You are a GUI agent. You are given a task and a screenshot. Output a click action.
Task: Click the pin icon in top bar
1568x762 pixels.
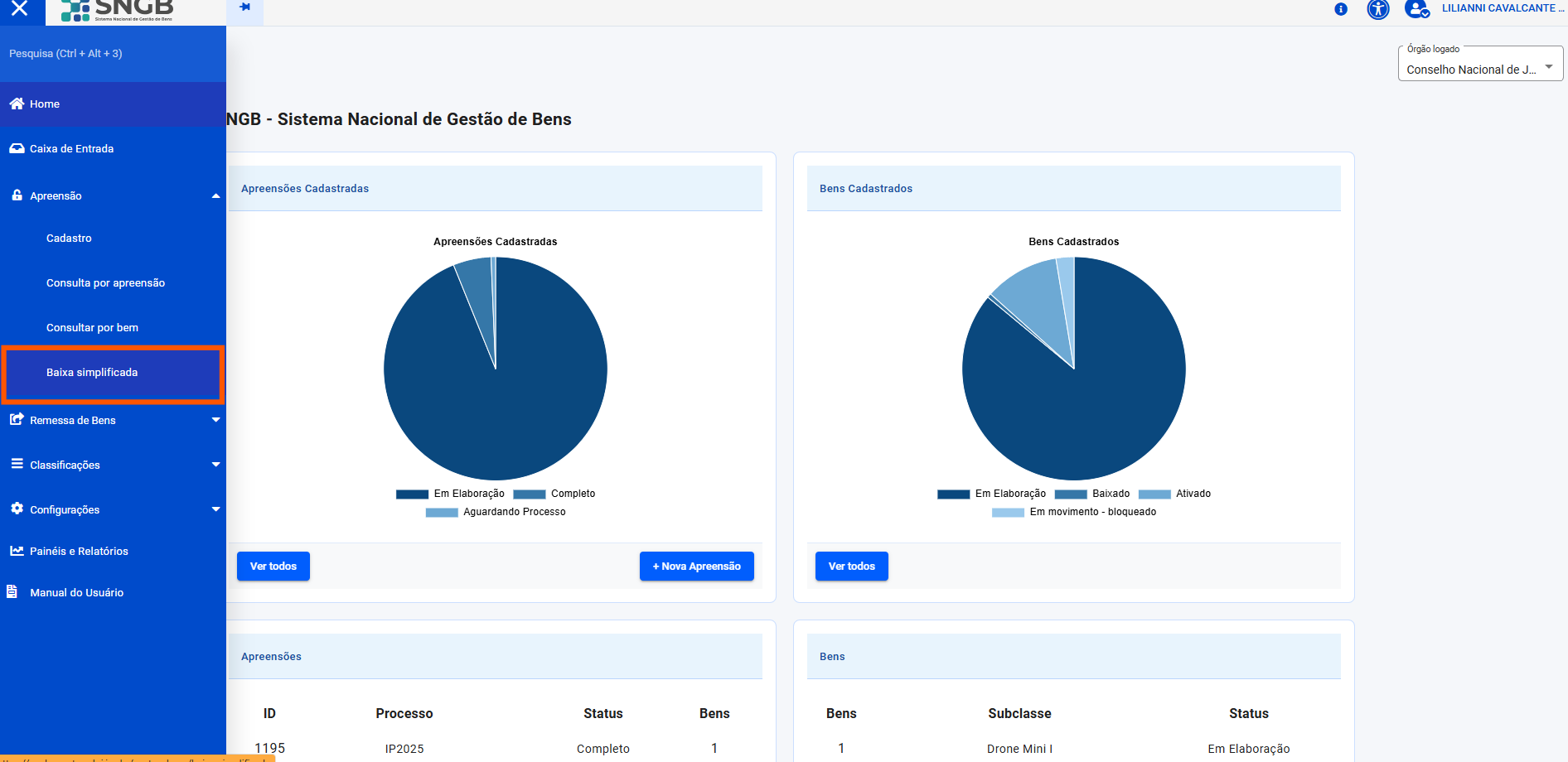(245, 7)
